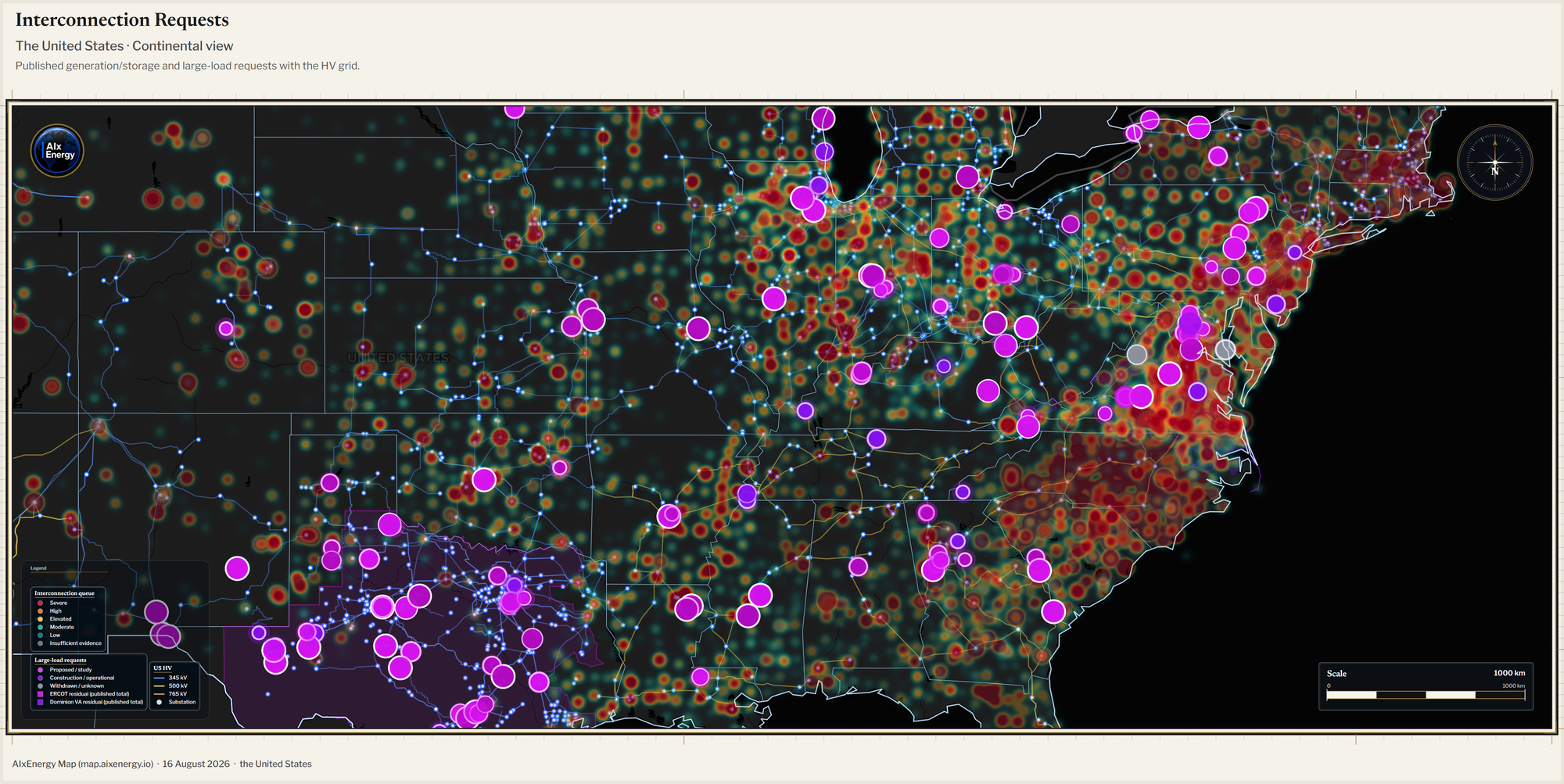The width and height of the screenshot is (1564, 784).
Task: Select the Severe red legend swatch
Action: click(x=40, y=603)
